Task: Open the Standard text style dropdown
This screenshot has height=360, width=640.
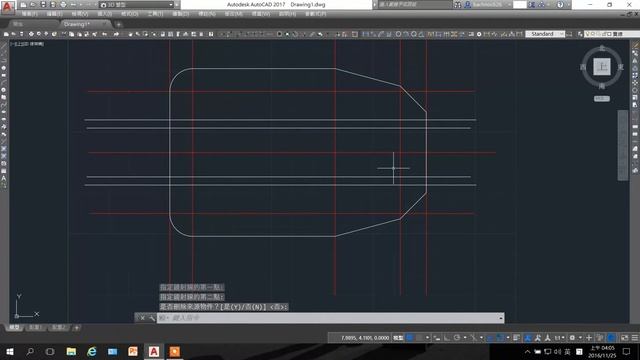Action: [545, 34]
